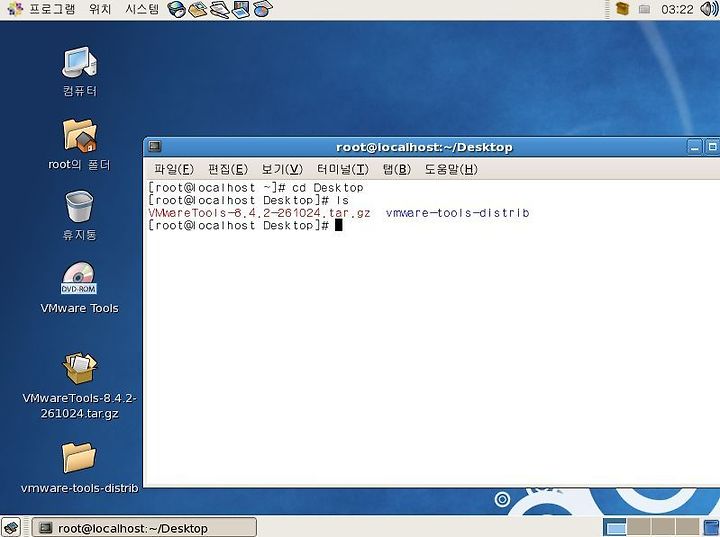Switch to the second workspace in the pager
This screenshot has height=537, width=720.
(x=639, y=527)
